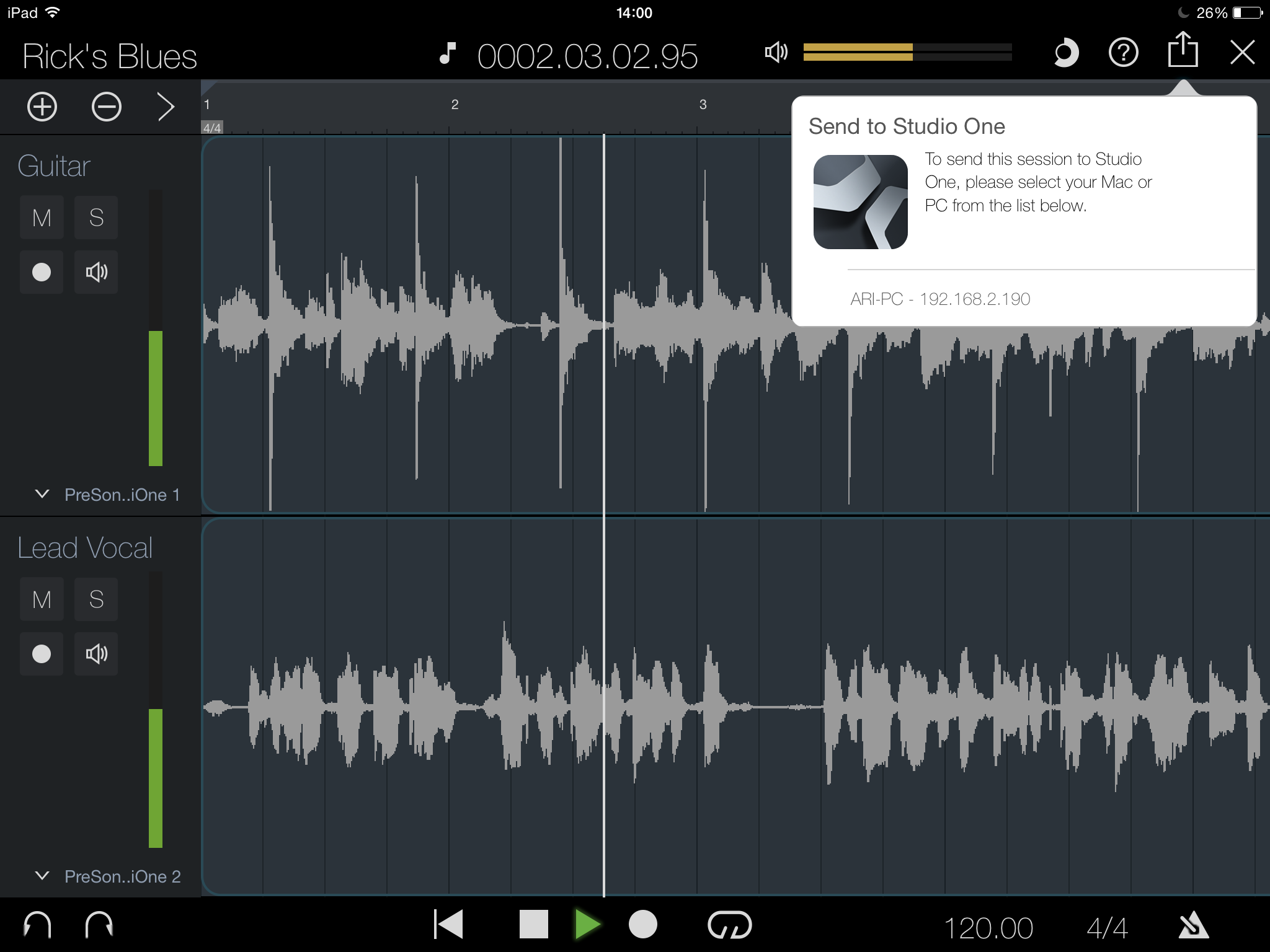Toggle monitoring on the Lead Vocal track

point(96,654)
